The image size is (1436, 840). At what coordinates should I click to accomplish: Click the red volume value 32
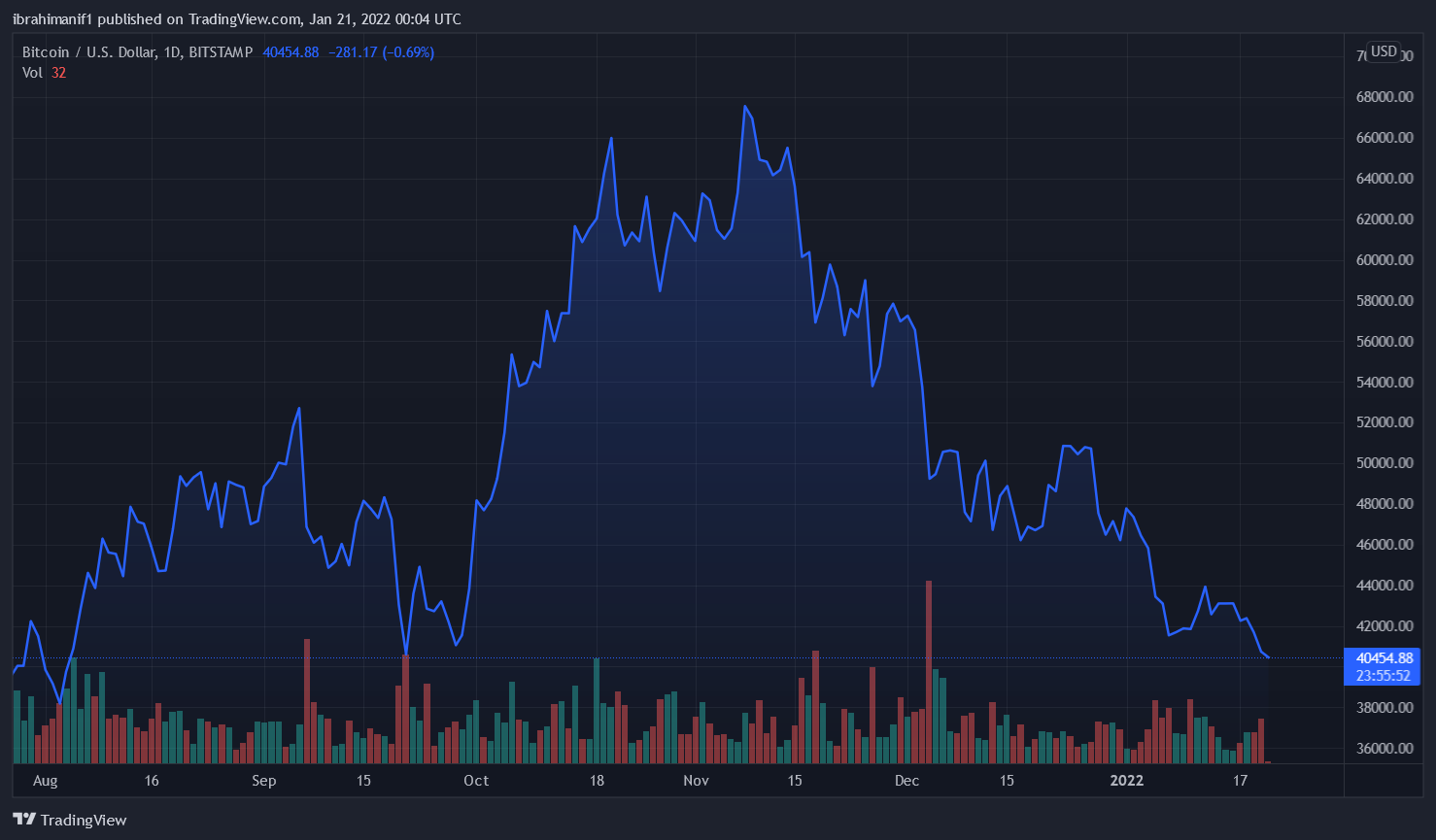coord(59,73)
